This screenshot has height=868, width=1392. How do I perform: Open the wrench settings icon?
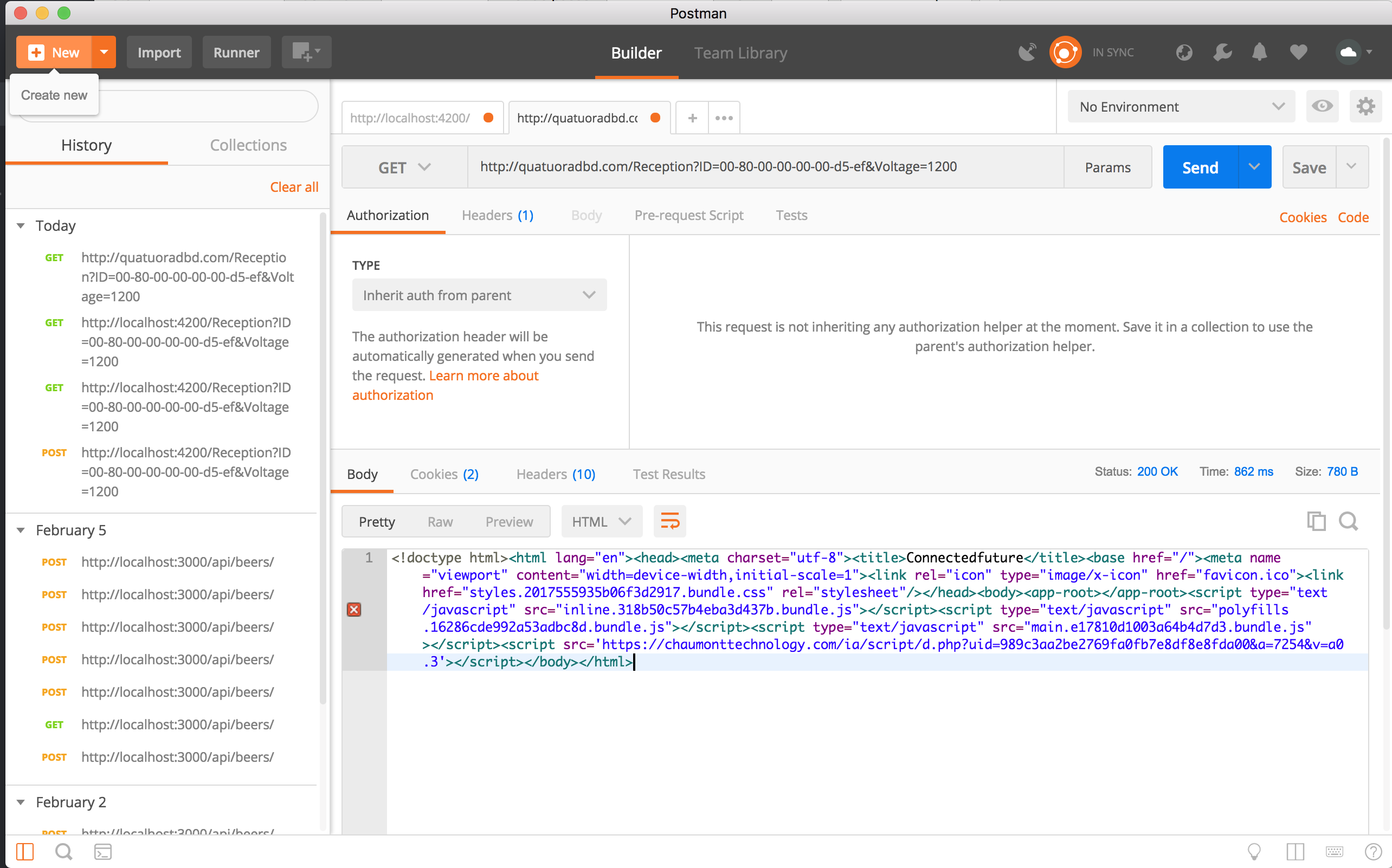click(x=1222, y=52)
